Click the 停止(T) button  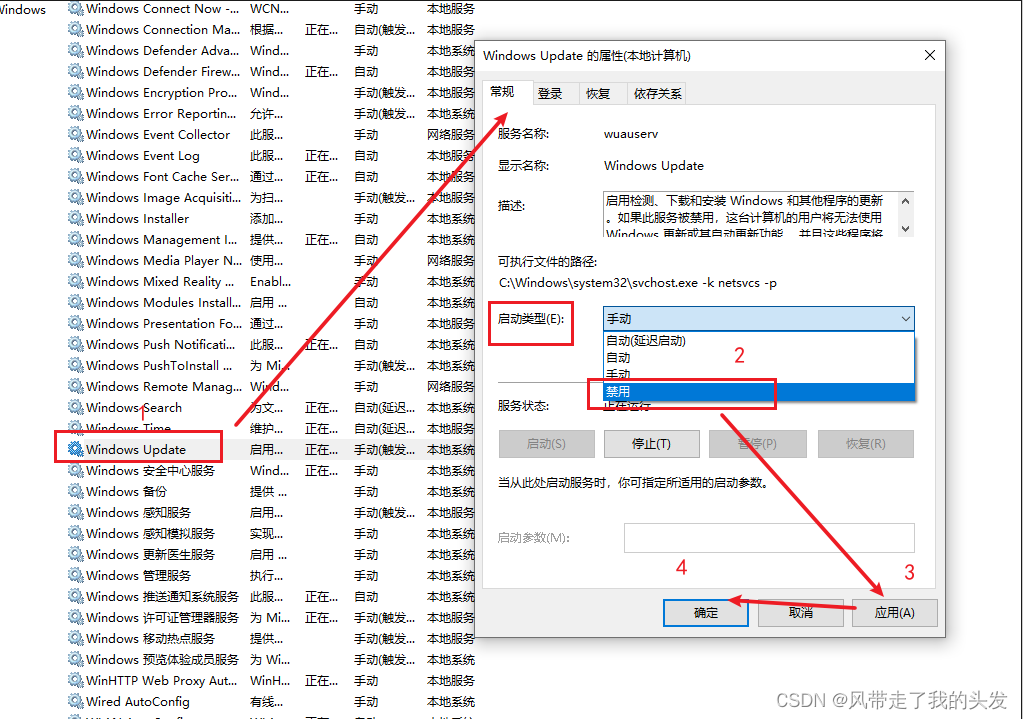[x=651, y=444]
